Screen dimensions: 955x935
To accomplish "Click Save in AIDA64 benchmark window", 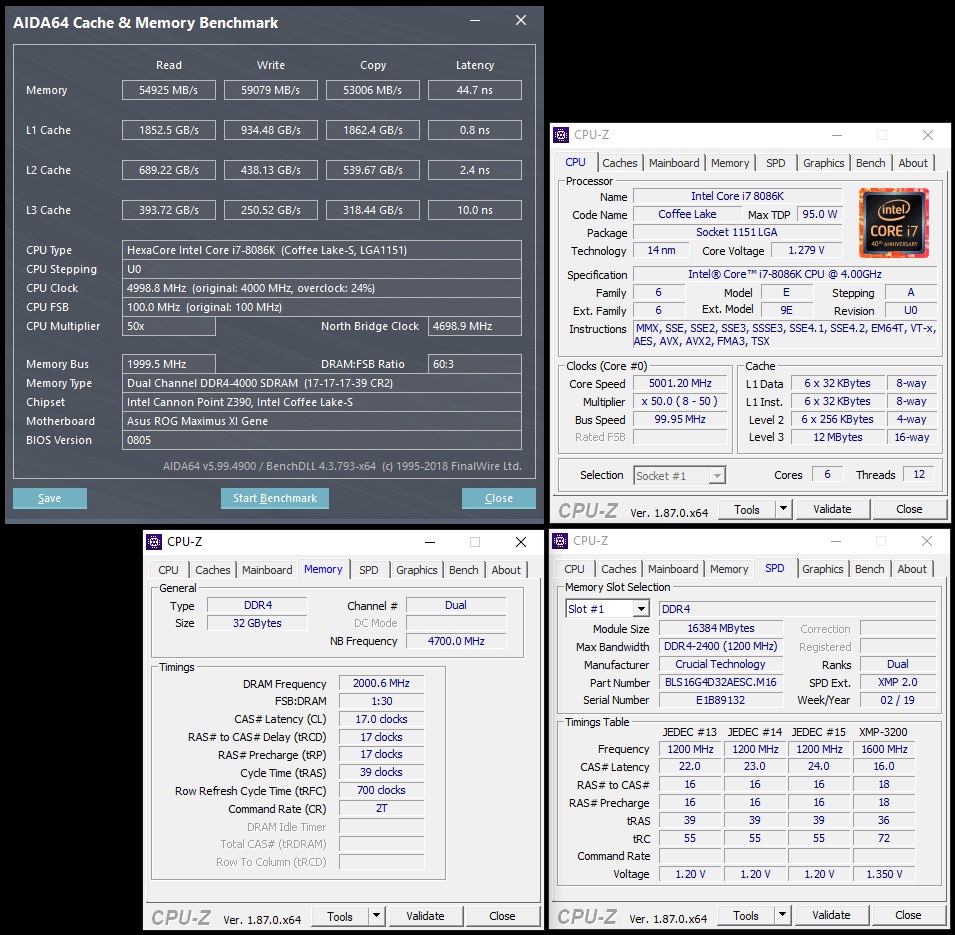I will click(x=50, y=498).
